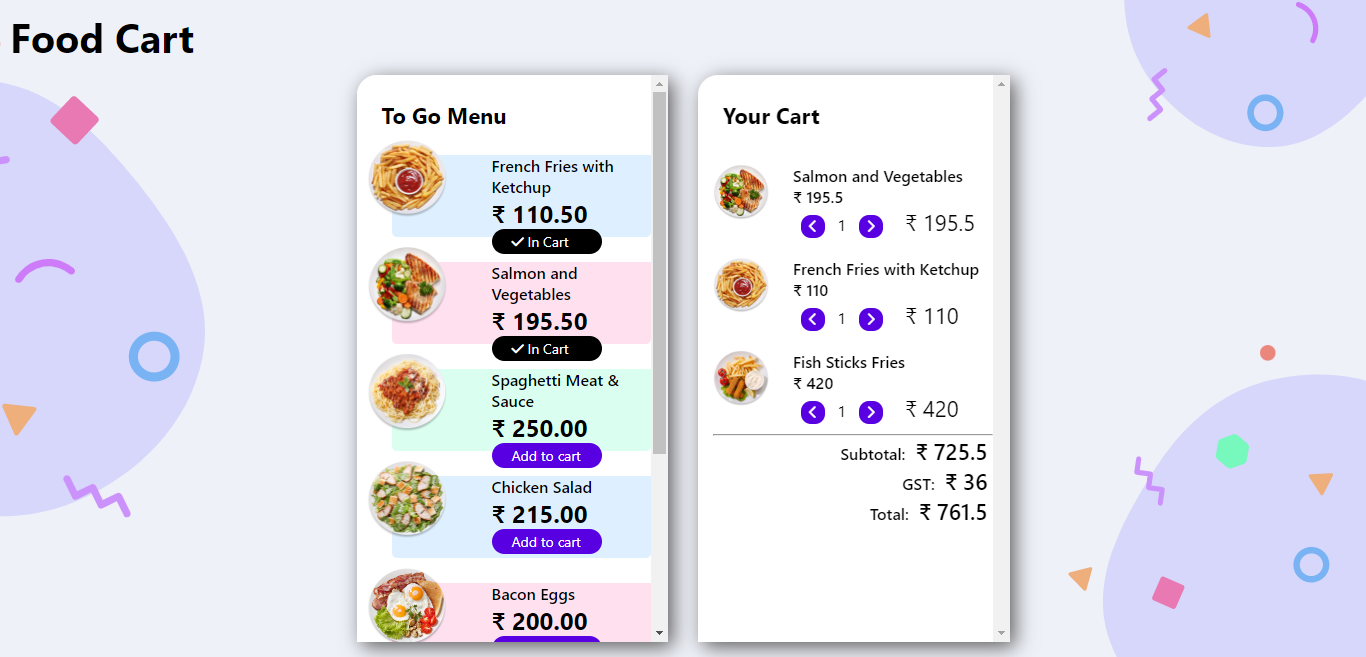This screenshot has height=657, width=1366.
Task: Click the menu panel scrollbar thumb
Action: pos(659,273)
